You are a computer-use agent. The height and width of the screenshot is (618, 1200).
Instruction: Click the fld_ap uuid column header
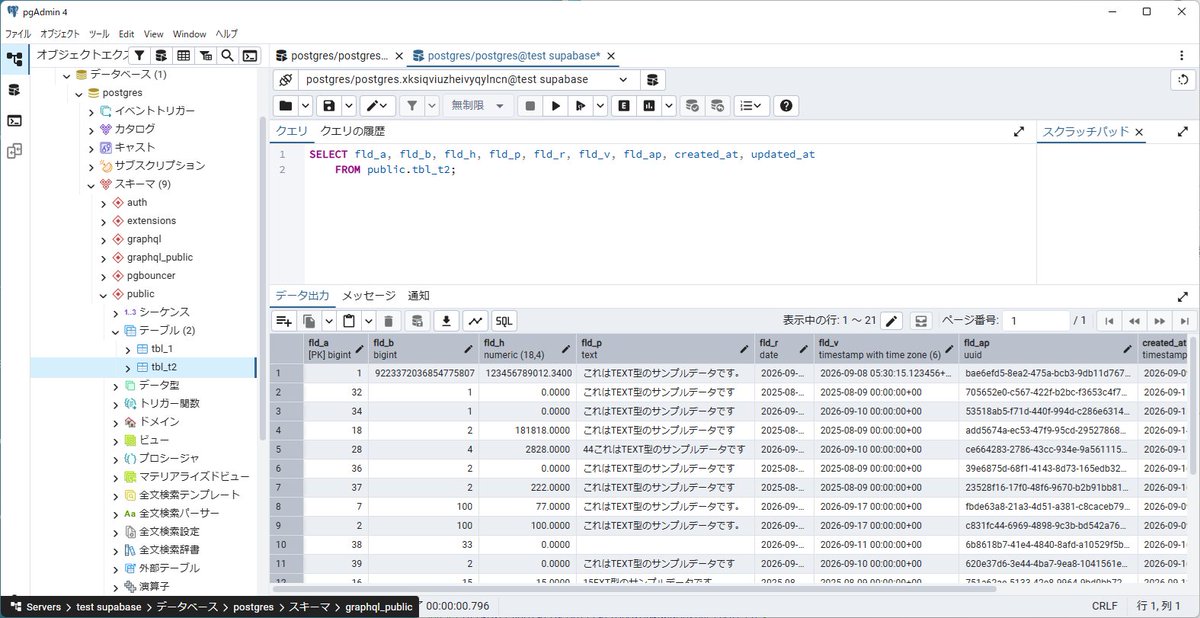[x=1046, y=348]
